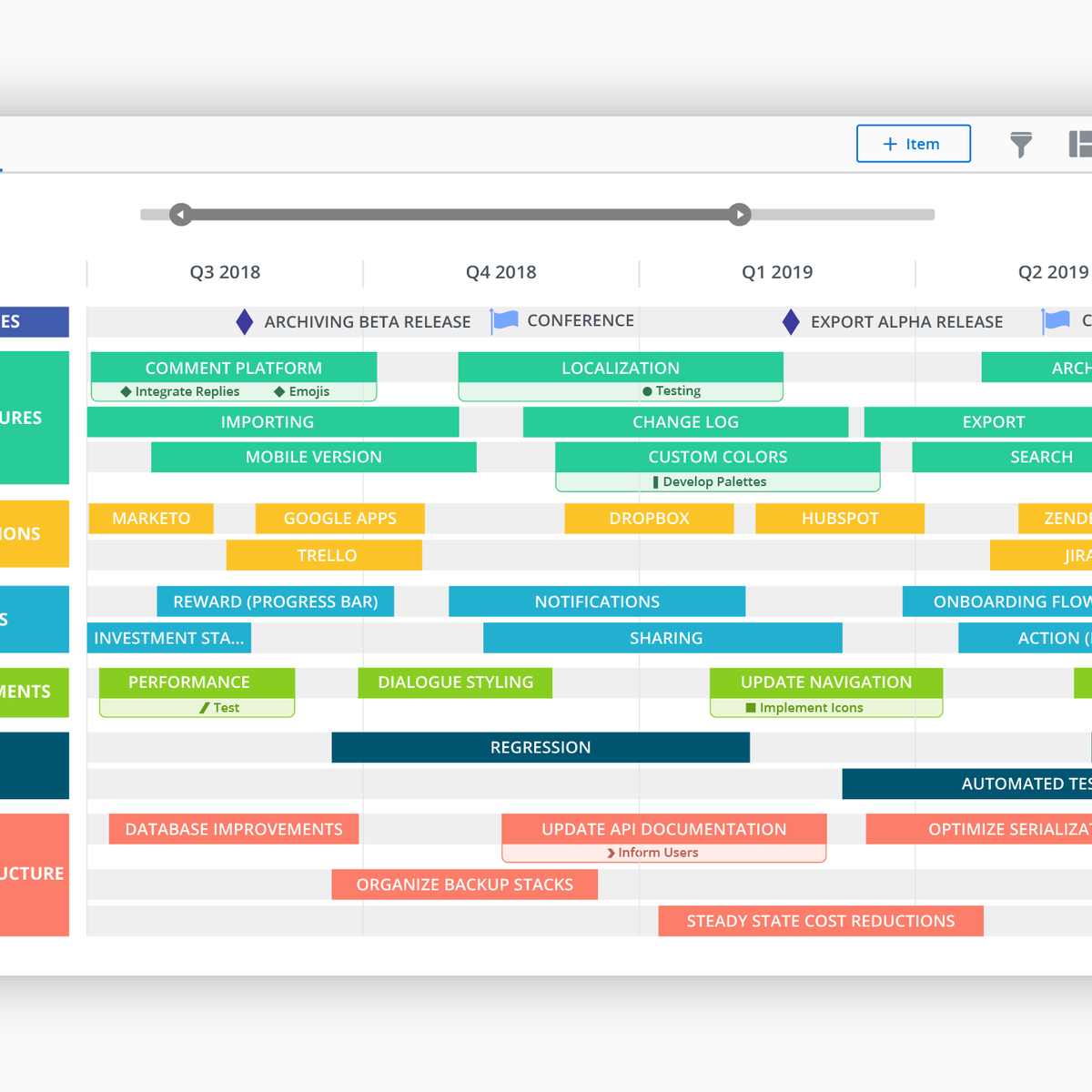Screen dimensions: 1092x1092
Task: Click the Add Item button
Action: [913, 144]
